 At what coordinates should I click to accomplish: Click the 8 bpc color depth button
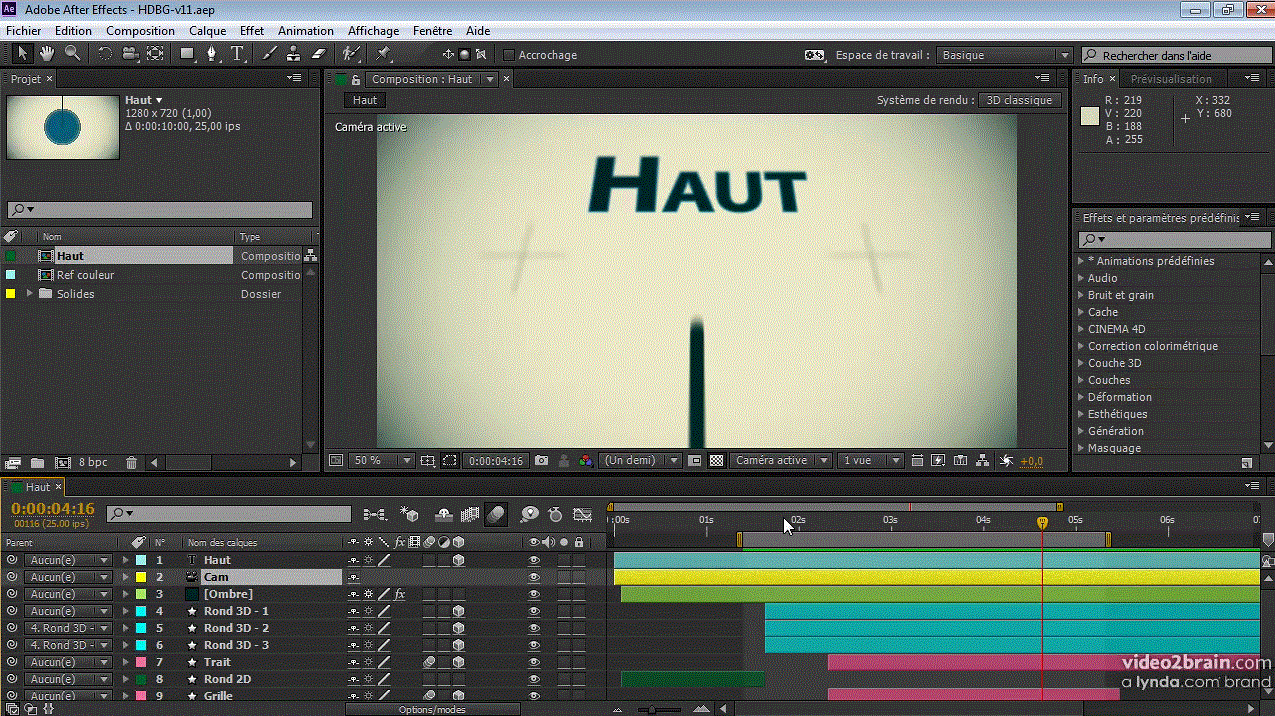tap(93, 463)
